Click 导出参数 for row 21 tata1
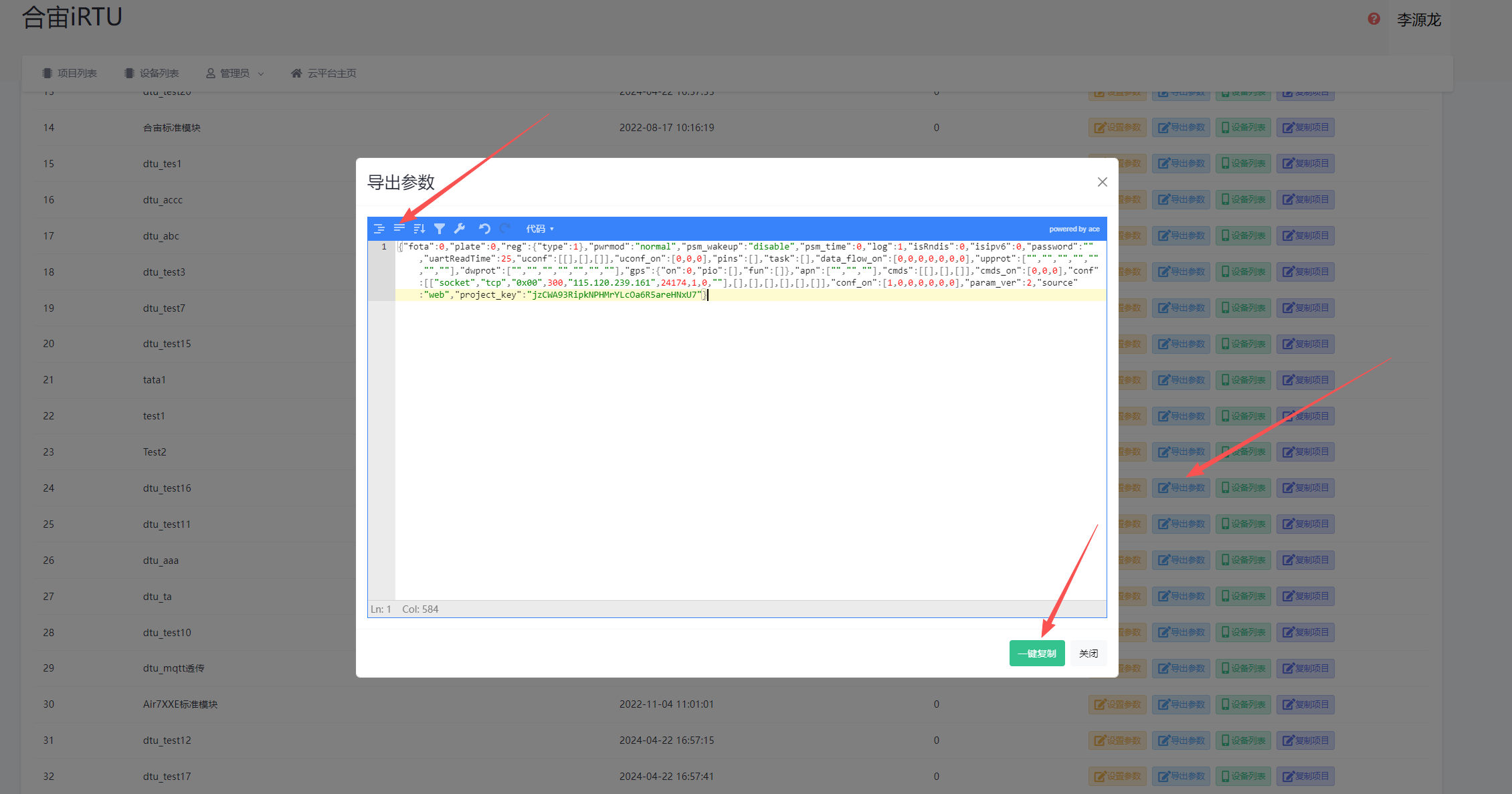The image size is (1512, 794). 1181,381
